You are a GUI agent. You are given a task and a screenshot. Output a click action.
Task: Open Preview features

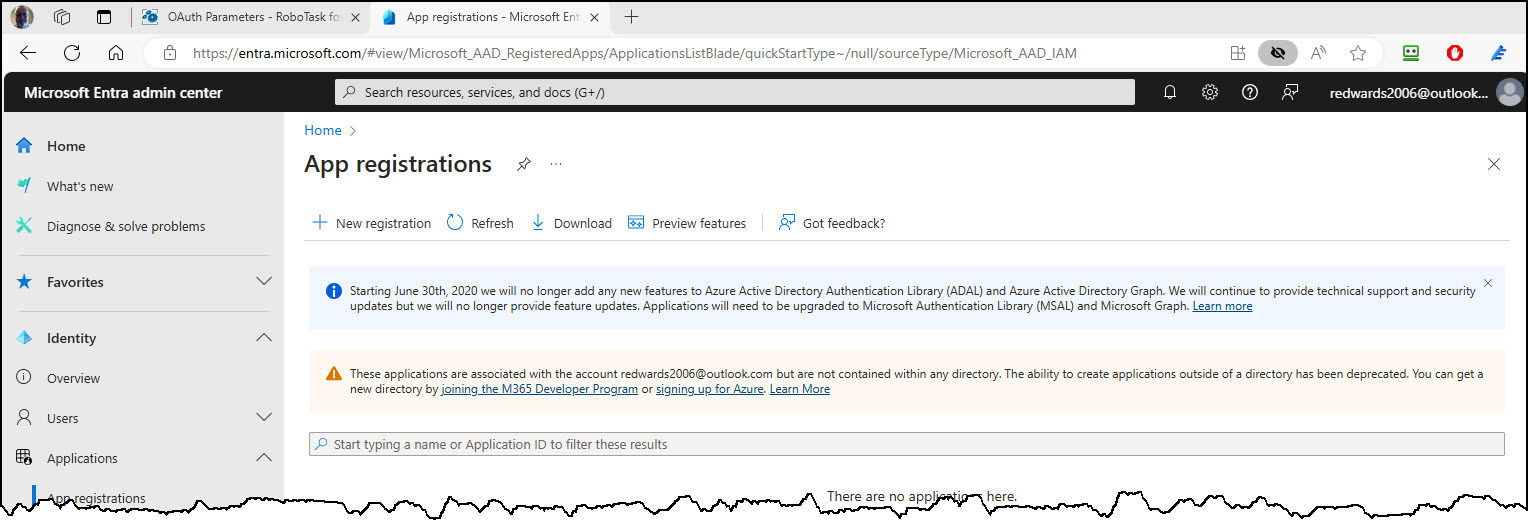[687, 223]
